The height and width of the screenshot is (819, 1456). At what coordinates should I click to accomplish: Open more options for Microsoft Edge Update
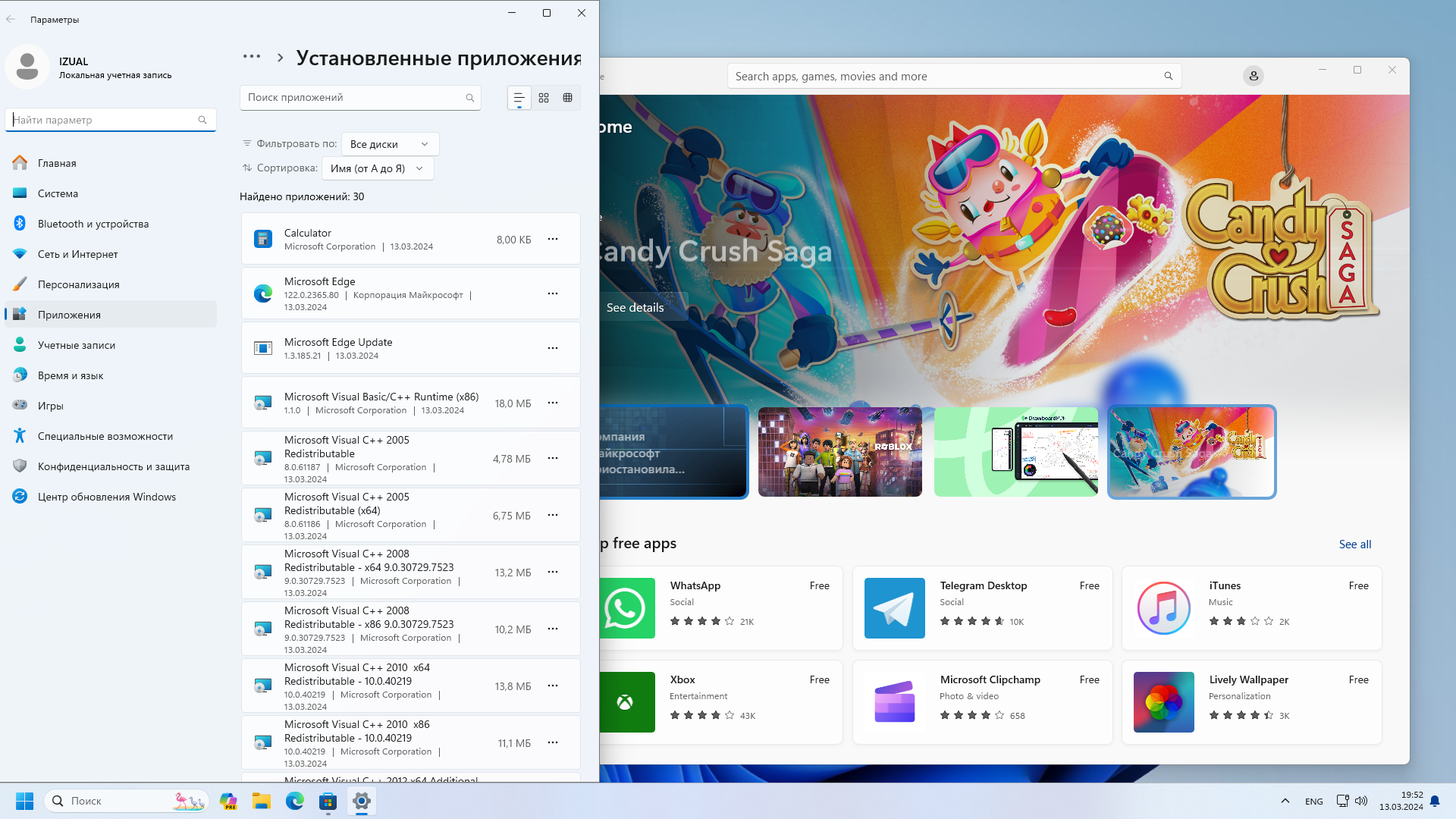point(553,348)
